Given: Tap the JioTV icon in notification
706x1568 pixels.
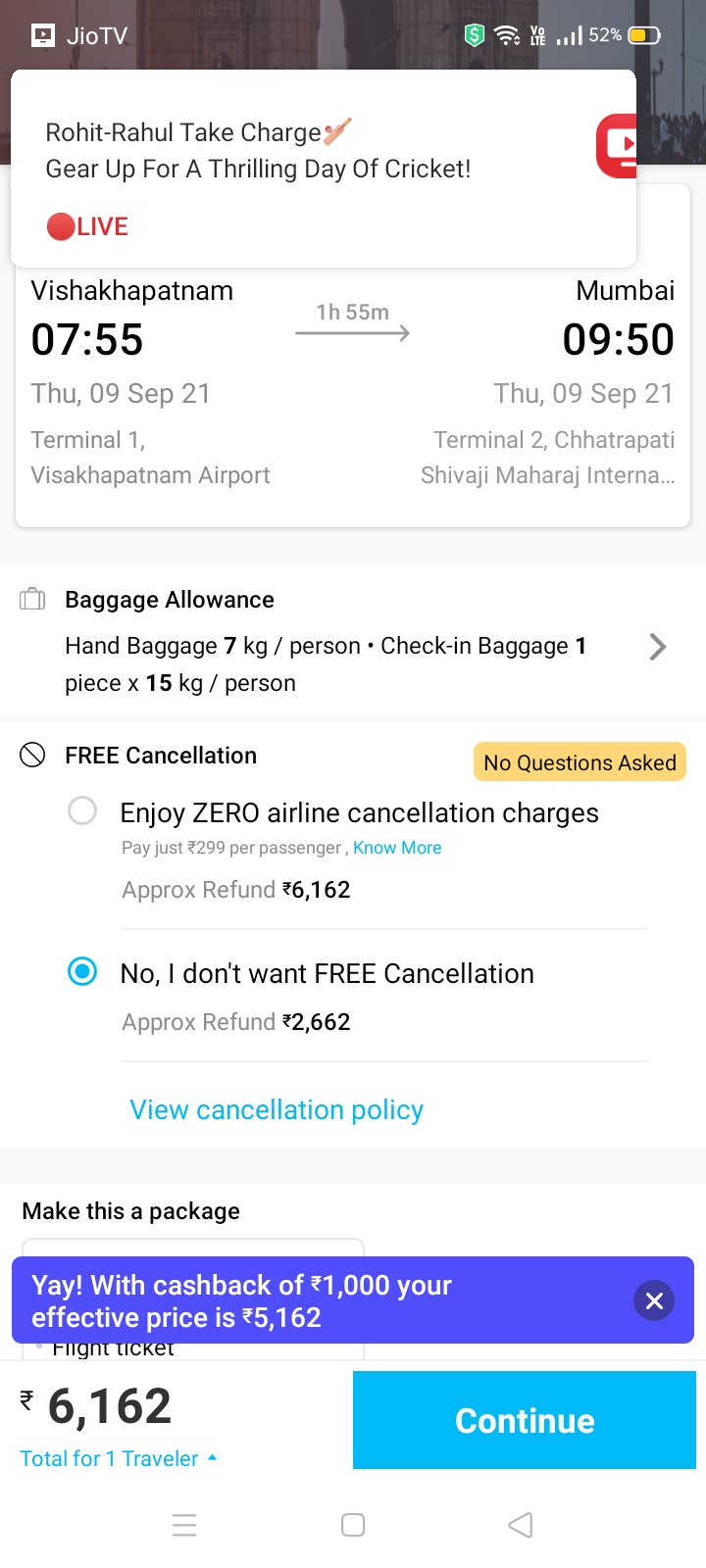Looking at the screenshot, I should (43, 36).
